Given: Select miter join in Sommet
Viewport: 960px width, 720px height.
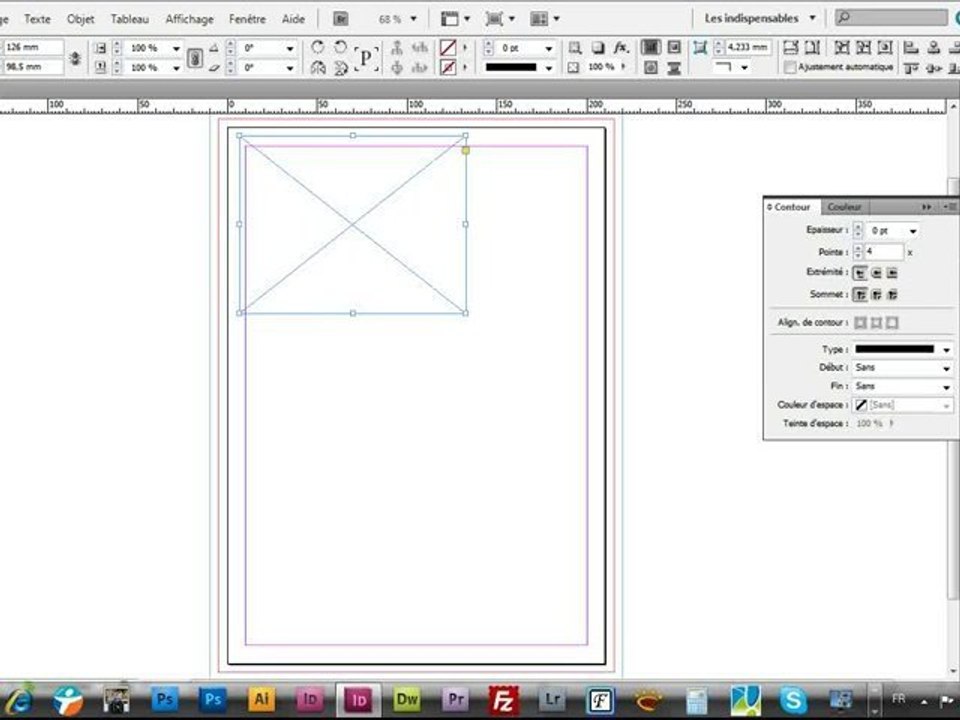Looking at the screenshot, I should click(860, 295).
